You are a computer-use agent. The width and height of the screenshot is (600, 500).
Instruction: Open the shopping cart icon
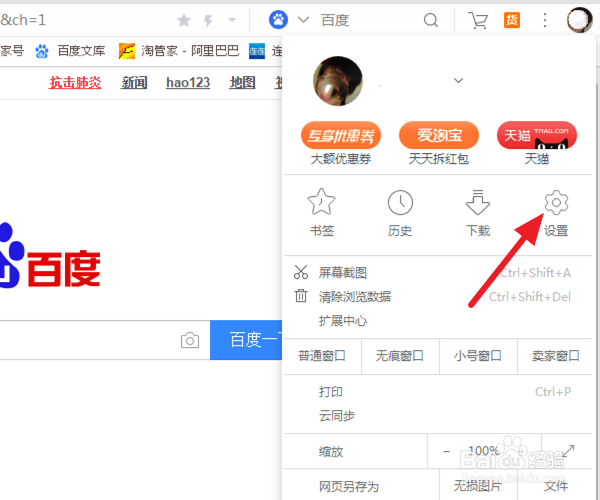(x=478, y=20)
